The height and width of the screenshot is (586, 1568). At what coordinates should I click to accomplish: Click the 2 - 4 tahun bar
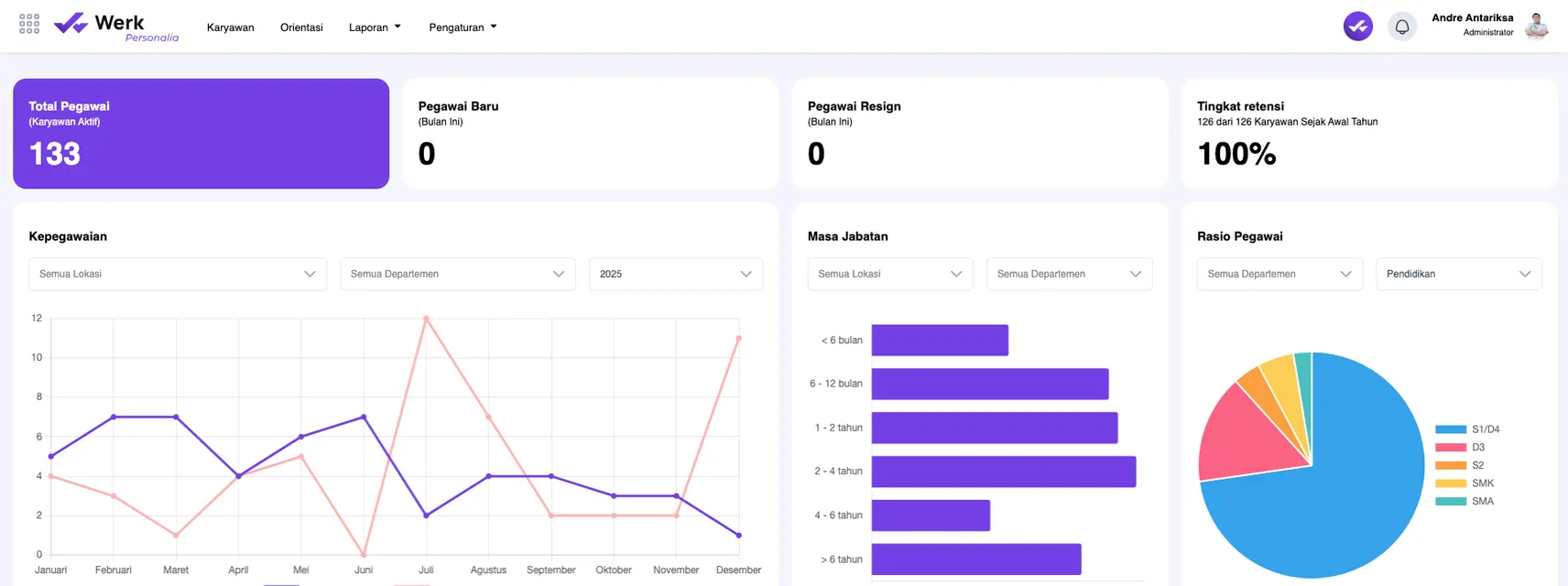(x=1003, y=472)
